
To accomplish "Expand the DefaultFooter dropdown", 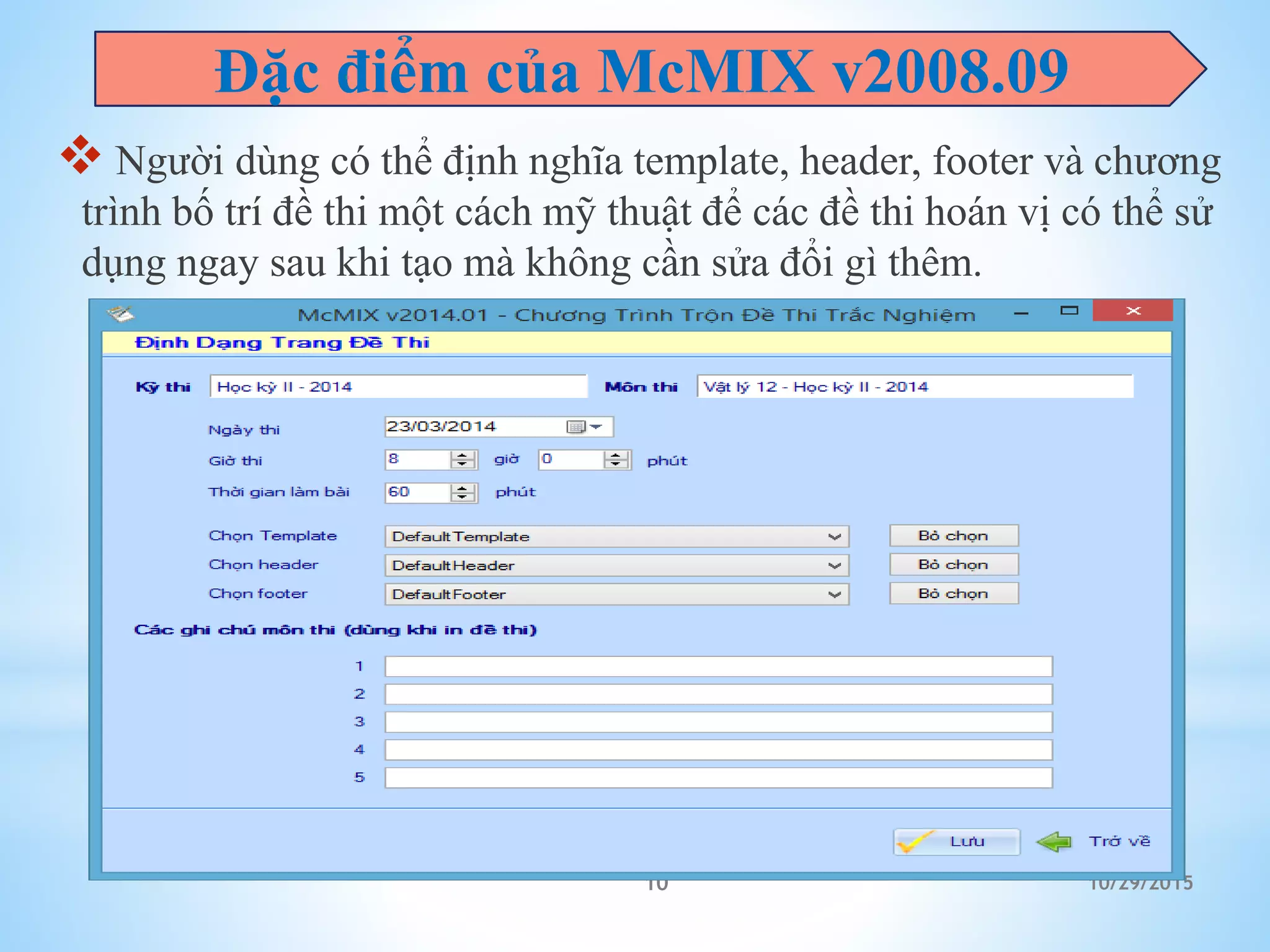I will point(835,595).
